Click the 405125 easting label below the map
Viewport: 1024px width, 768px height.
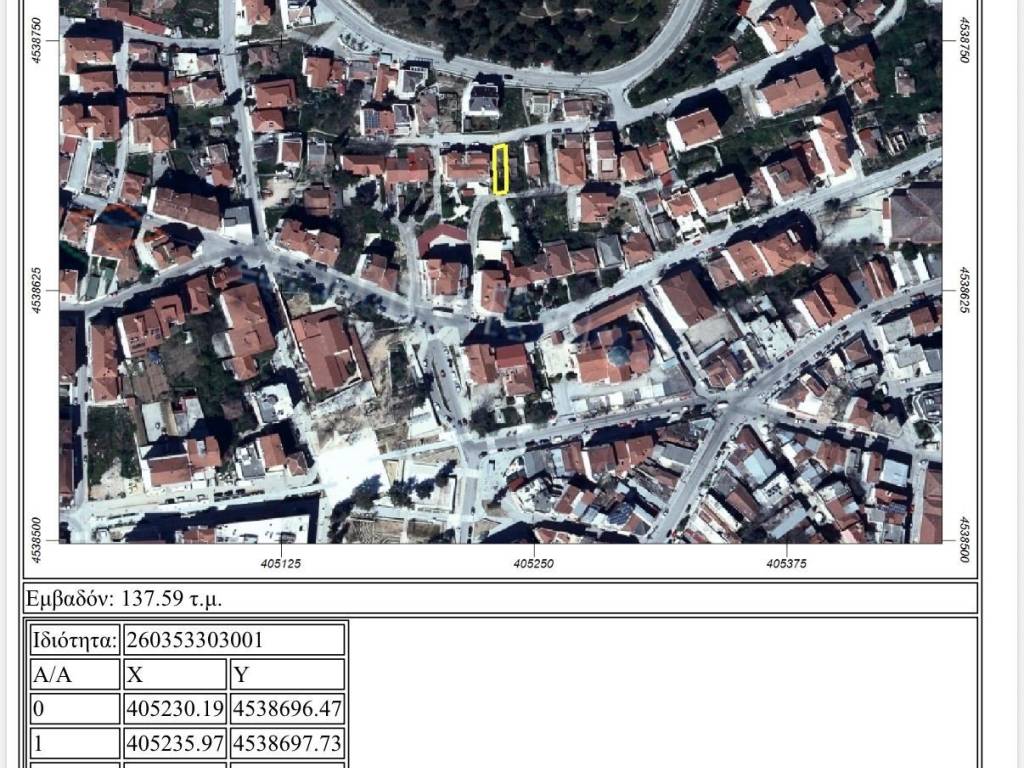coord(281,563)
